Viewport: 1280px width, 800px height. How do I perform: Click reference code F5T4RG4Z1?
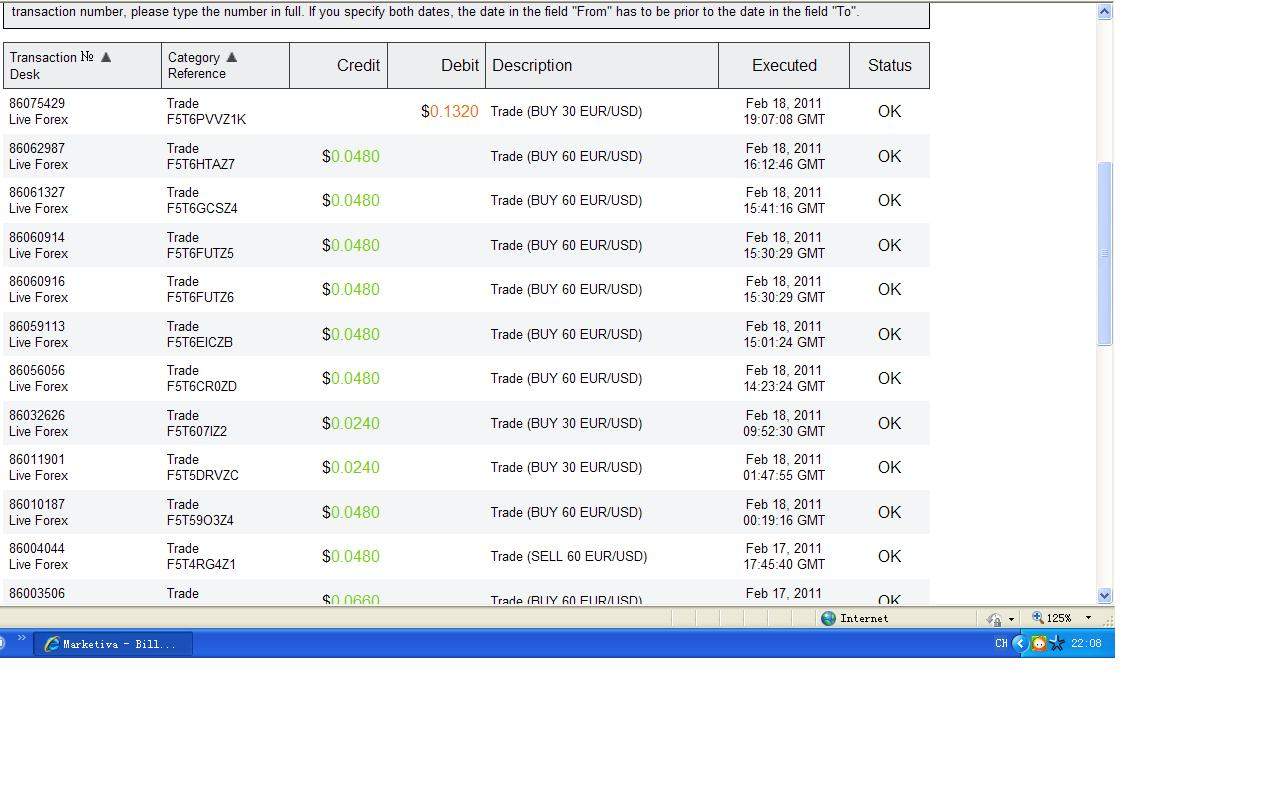[201, 564]
